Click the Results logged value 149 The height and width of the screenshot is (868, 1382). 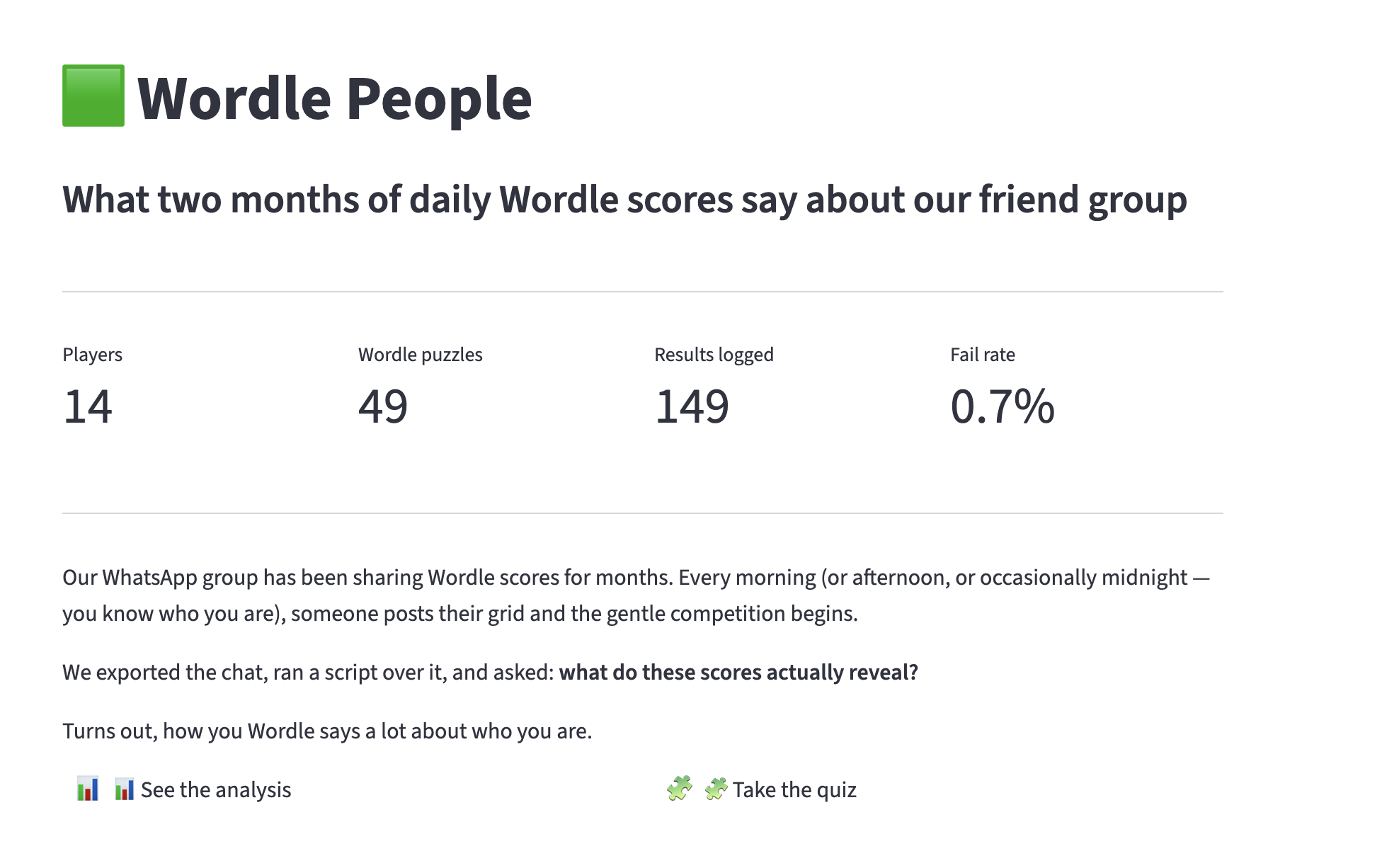pos(692,407)
